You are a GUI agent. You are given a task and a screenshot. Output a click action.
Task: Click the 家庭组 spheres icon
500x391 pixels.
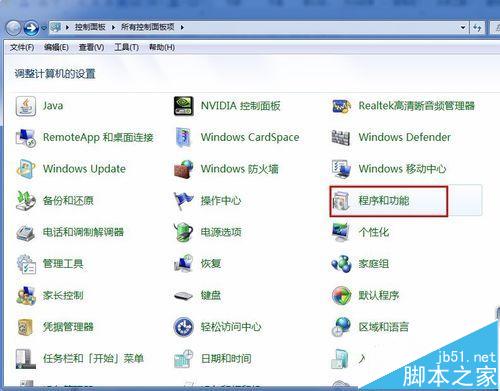click(x=341, y=264)
